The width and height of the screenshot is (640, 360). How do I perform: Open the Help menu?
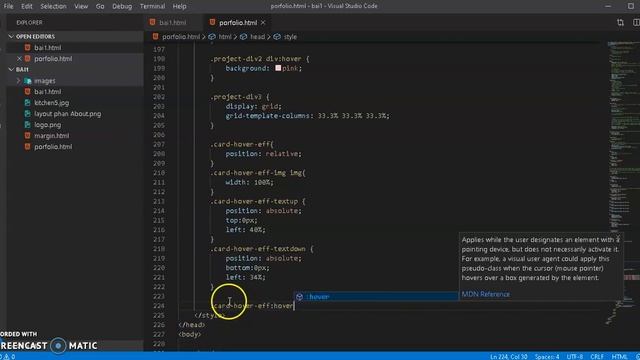pos(179,6)
